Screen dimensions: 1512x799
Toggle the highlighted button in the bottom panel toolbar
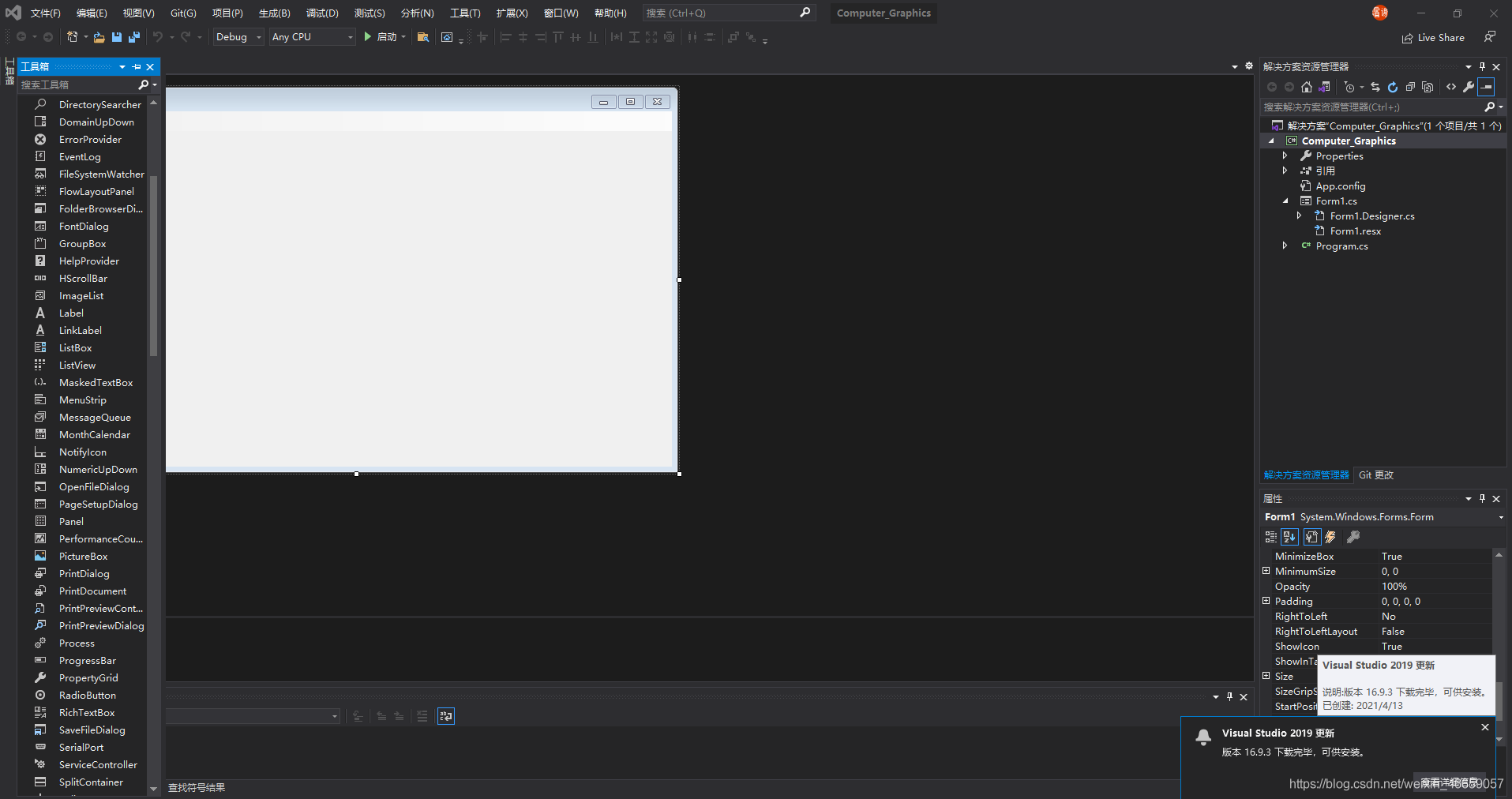pyautogui.click(x=446, y=716)
